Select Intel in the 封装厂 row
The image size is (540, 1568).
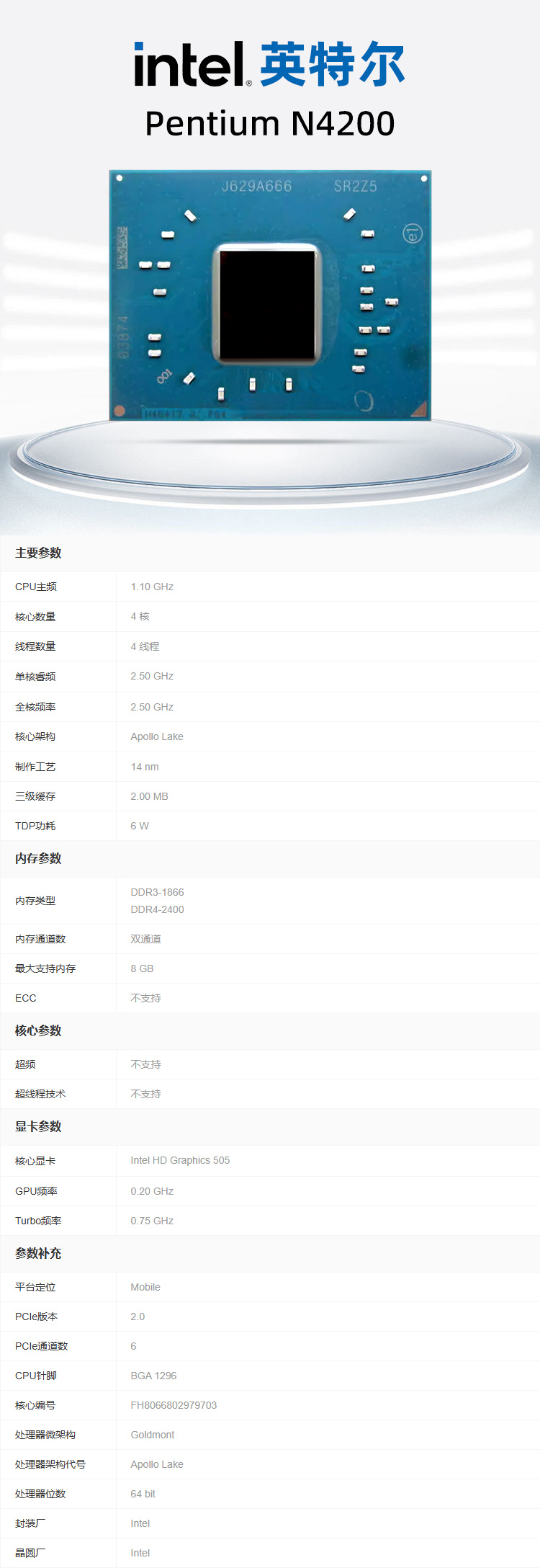(140, 1524)
